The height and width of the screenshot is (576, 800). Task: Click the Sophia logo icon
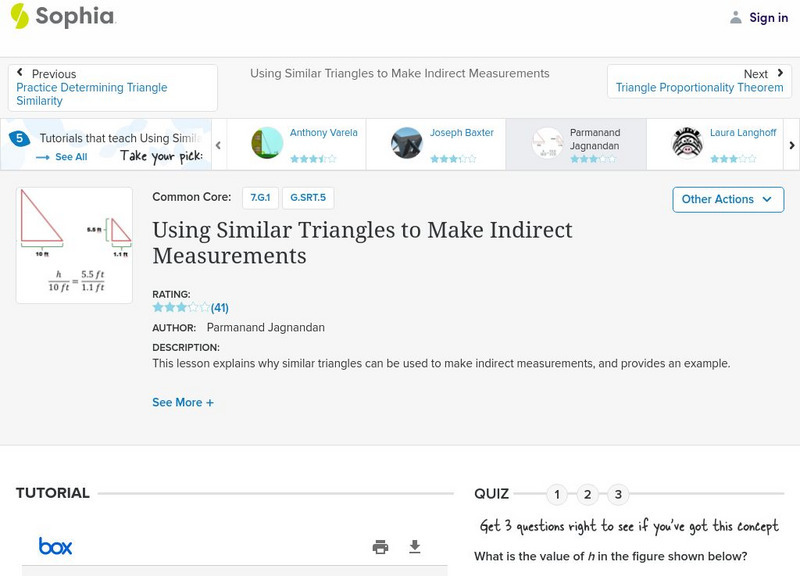point(19,16)
